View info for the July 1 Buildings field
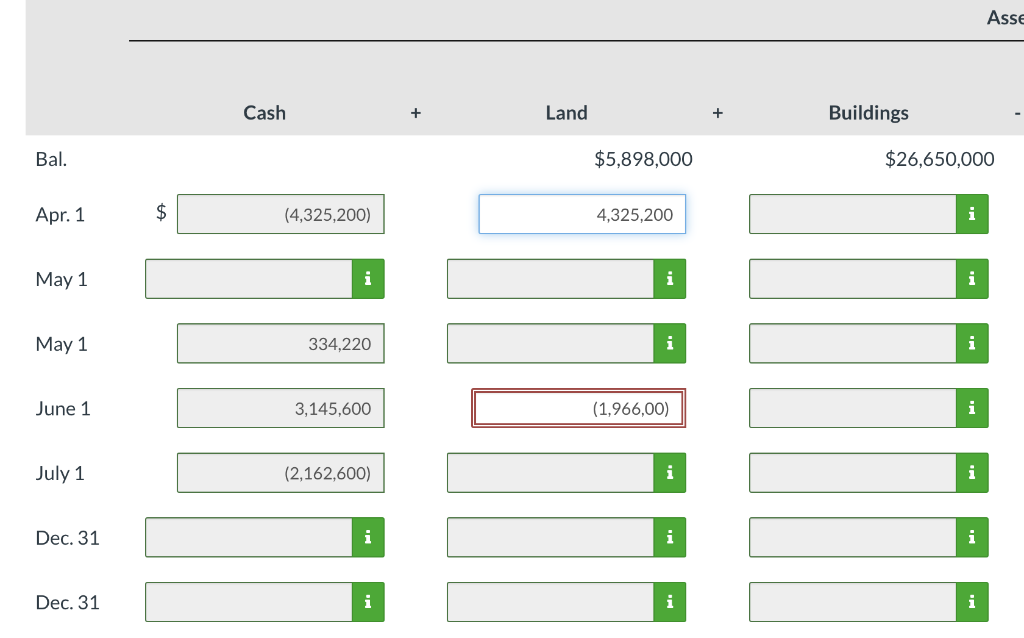This screenshot has height=638, width=1024. (971, 472)
